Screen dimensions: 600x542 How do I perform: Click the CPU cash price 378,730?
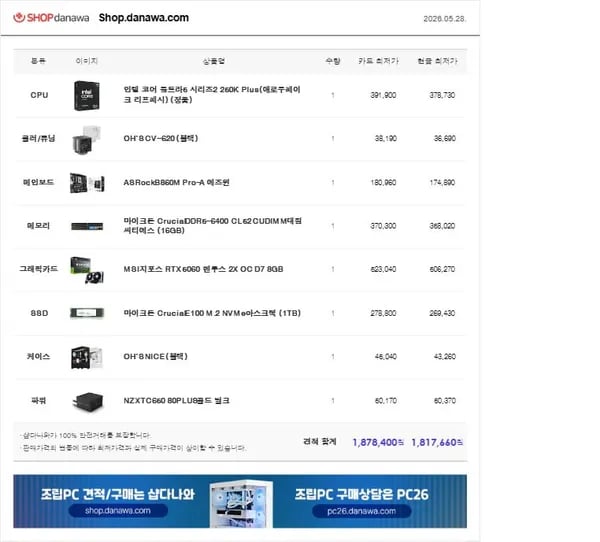(442, 95)
